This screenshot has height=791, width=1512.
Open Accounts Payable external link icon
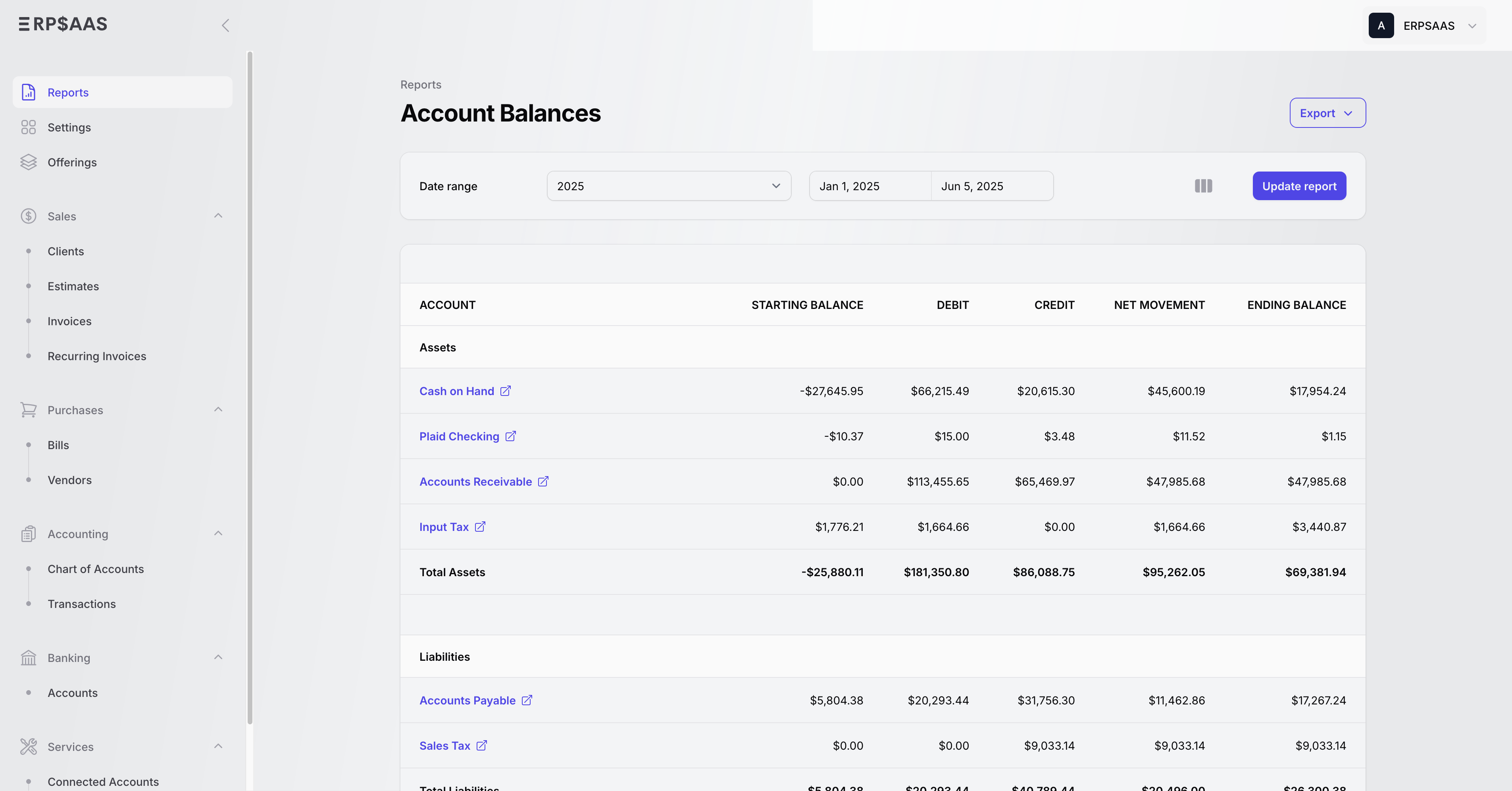coord(527,700)
